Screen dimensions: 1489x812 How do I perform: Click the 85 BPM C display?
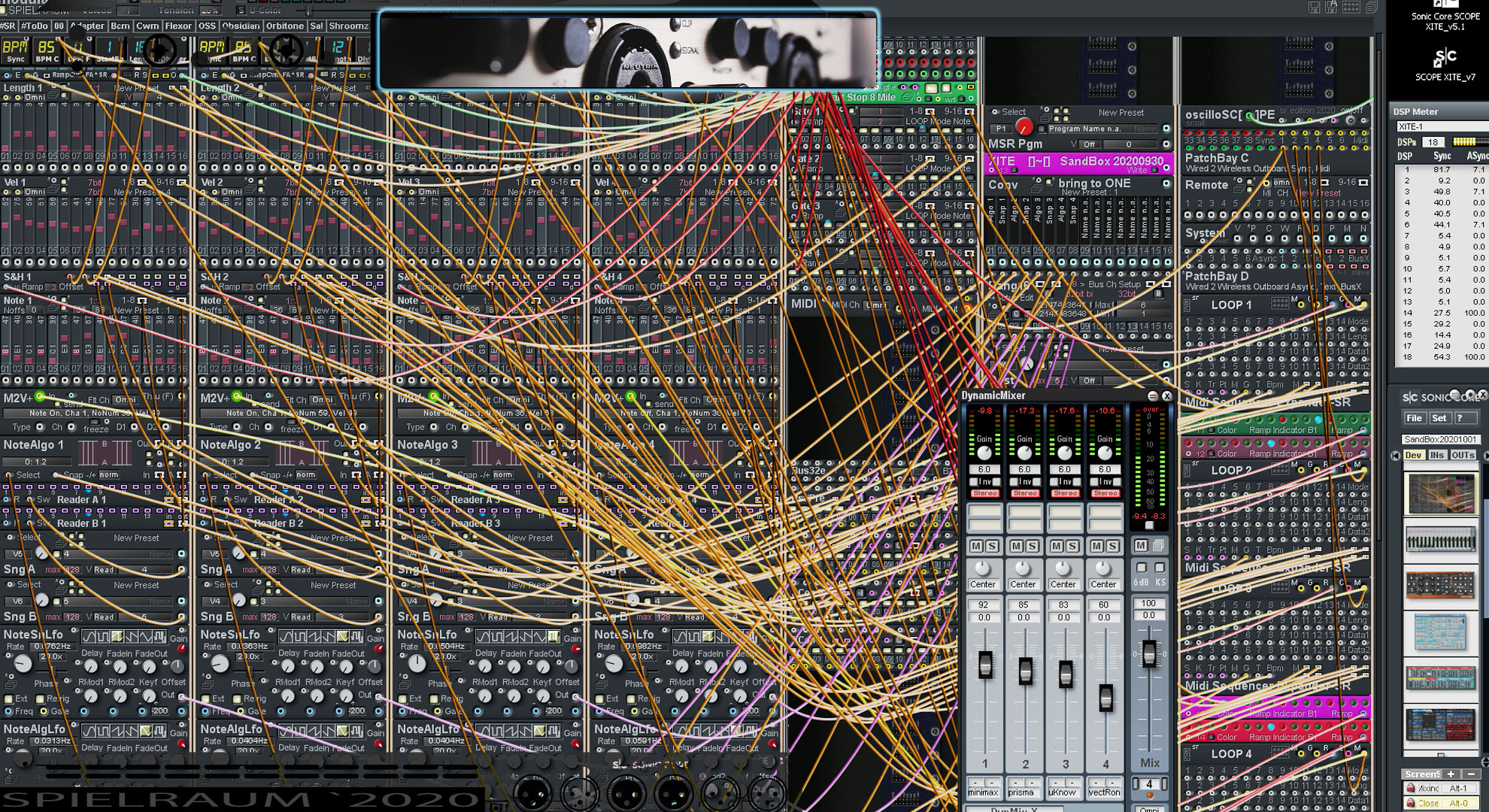pyautogui.click(x=46, y=50)
